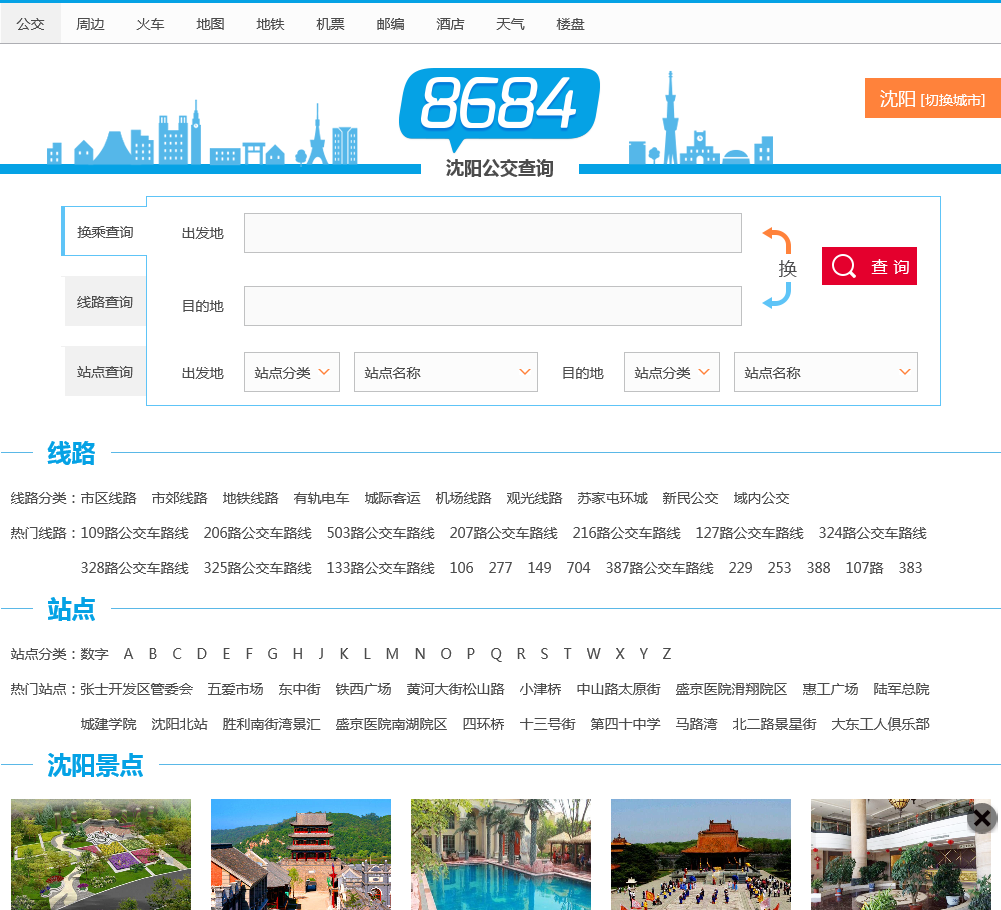Switch city via 沈阳 [切换城市] button
This screenshot has height=910, width=1001.
(x=932, y=98)
